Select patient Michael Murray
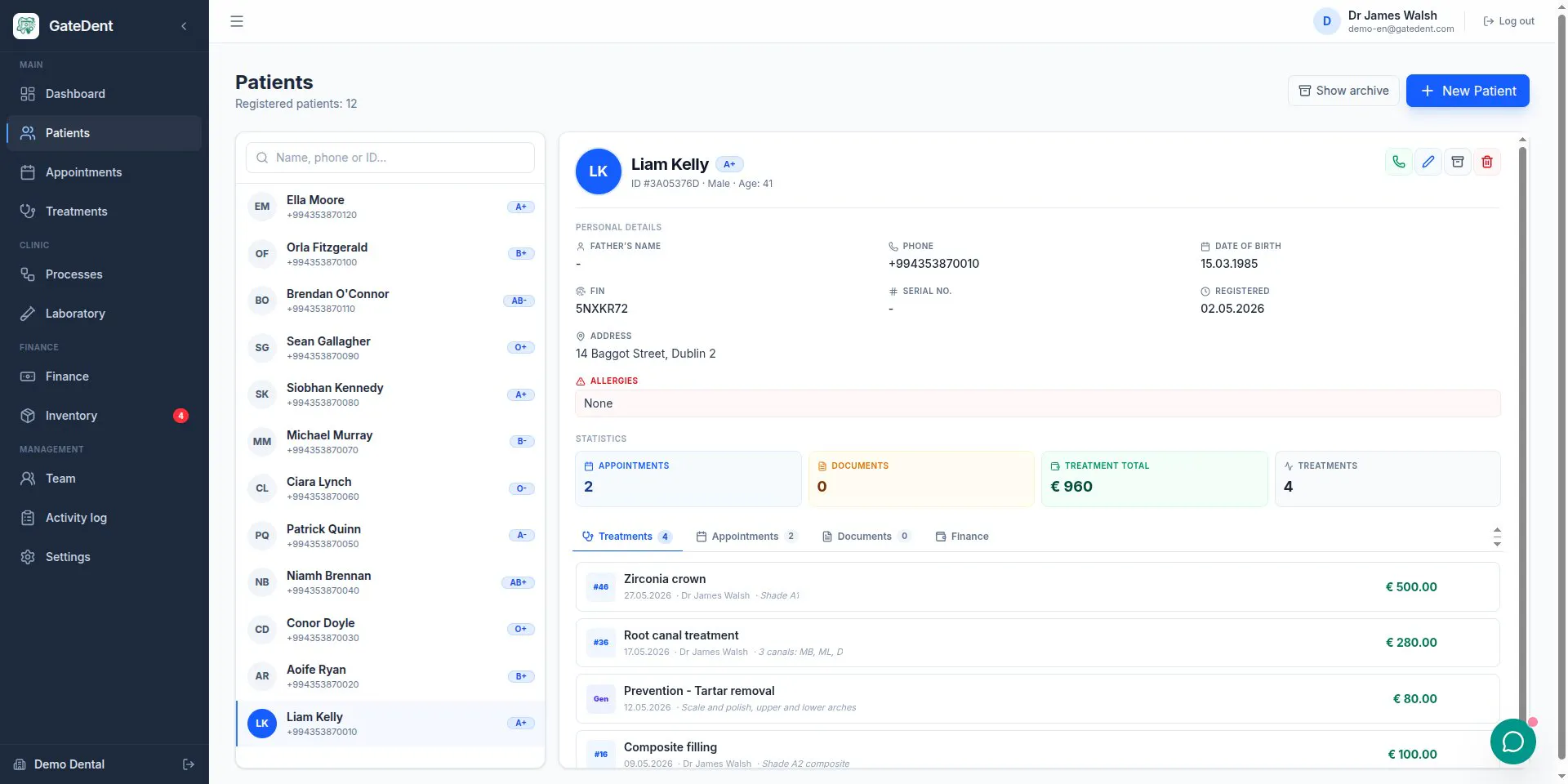 coord(390,442)
